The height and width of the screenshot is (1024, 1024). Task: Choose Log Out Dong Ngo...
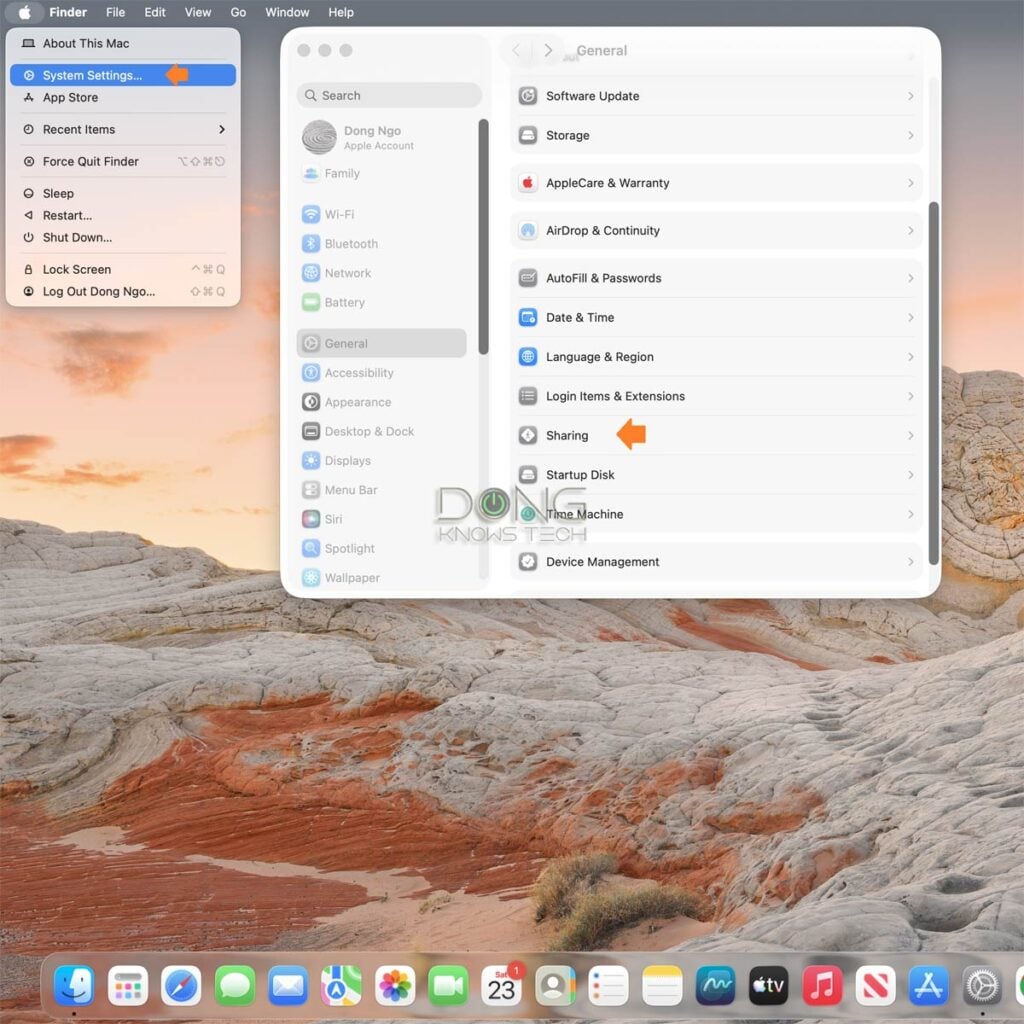point(123,292)
